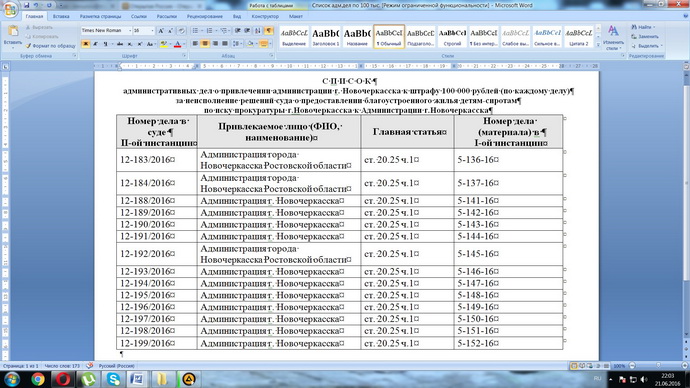The image size is (690, 388).
Task: Open the Рассылки ribbon tab
Action: 167,16
